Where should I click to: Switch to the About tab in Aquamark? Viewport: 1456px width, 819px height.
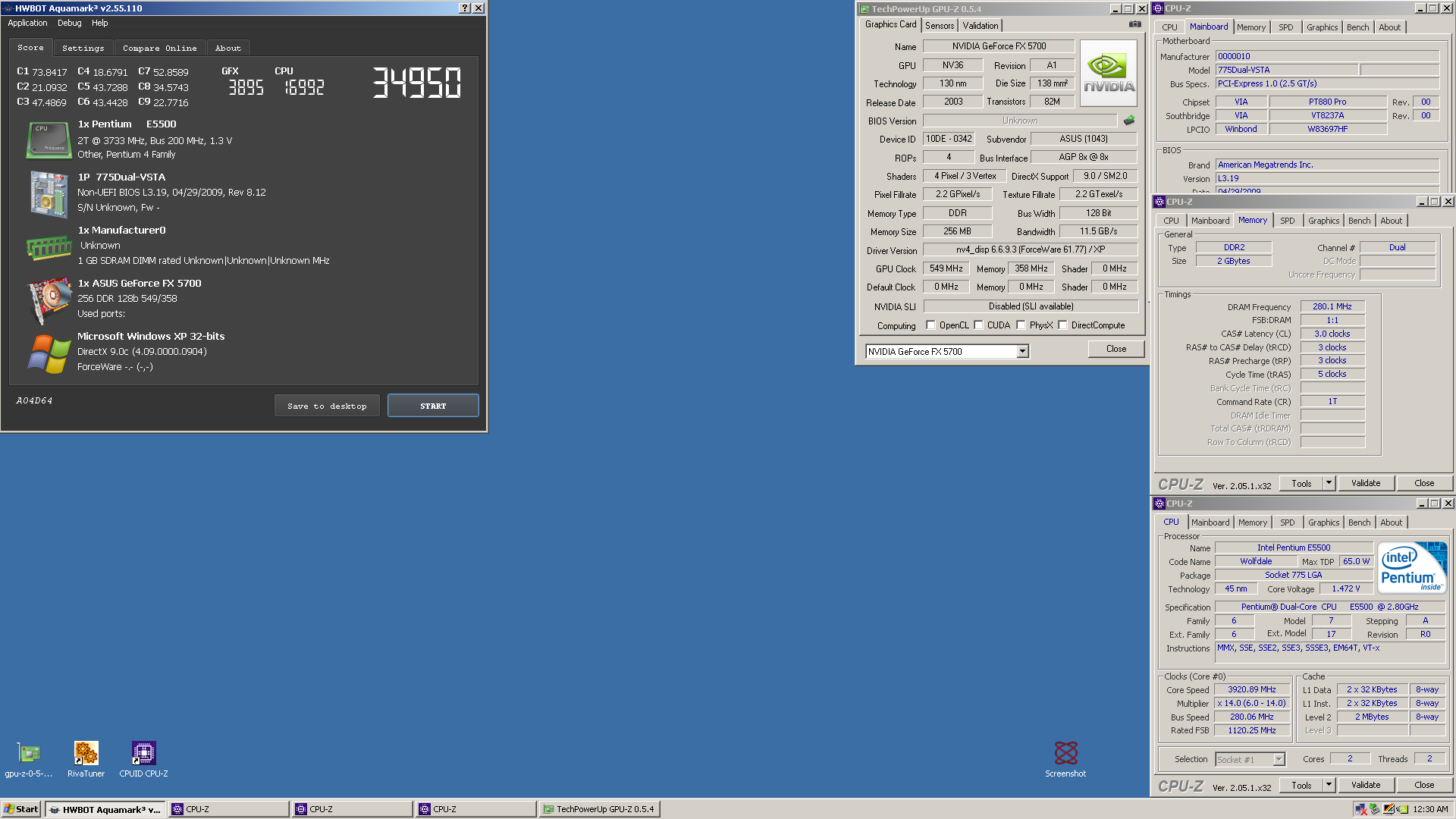[227, 48]
